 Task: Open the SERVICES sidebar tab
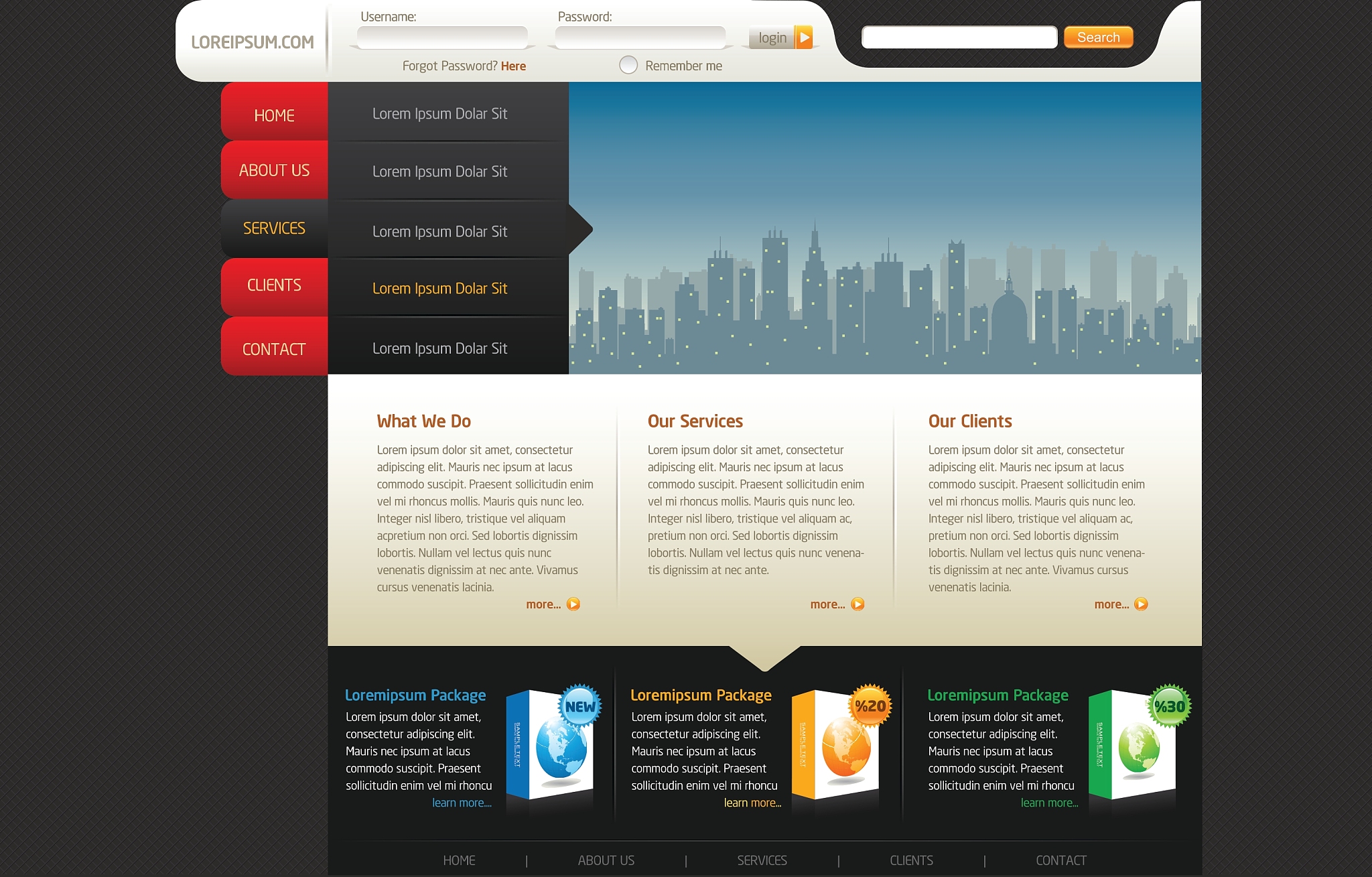pos(274,228)
